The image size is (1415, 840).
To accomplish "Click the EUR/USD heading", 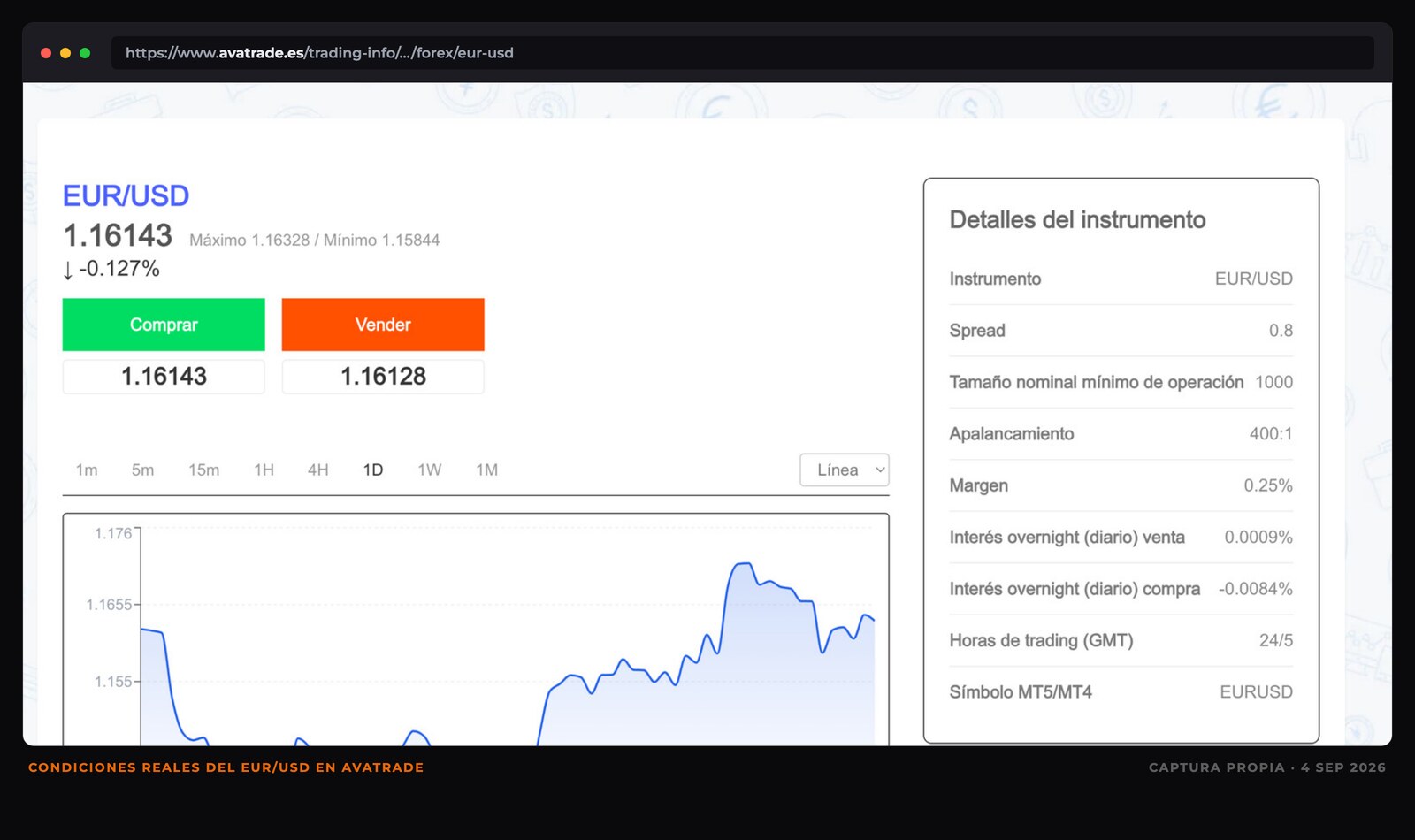I will point(126,195).
